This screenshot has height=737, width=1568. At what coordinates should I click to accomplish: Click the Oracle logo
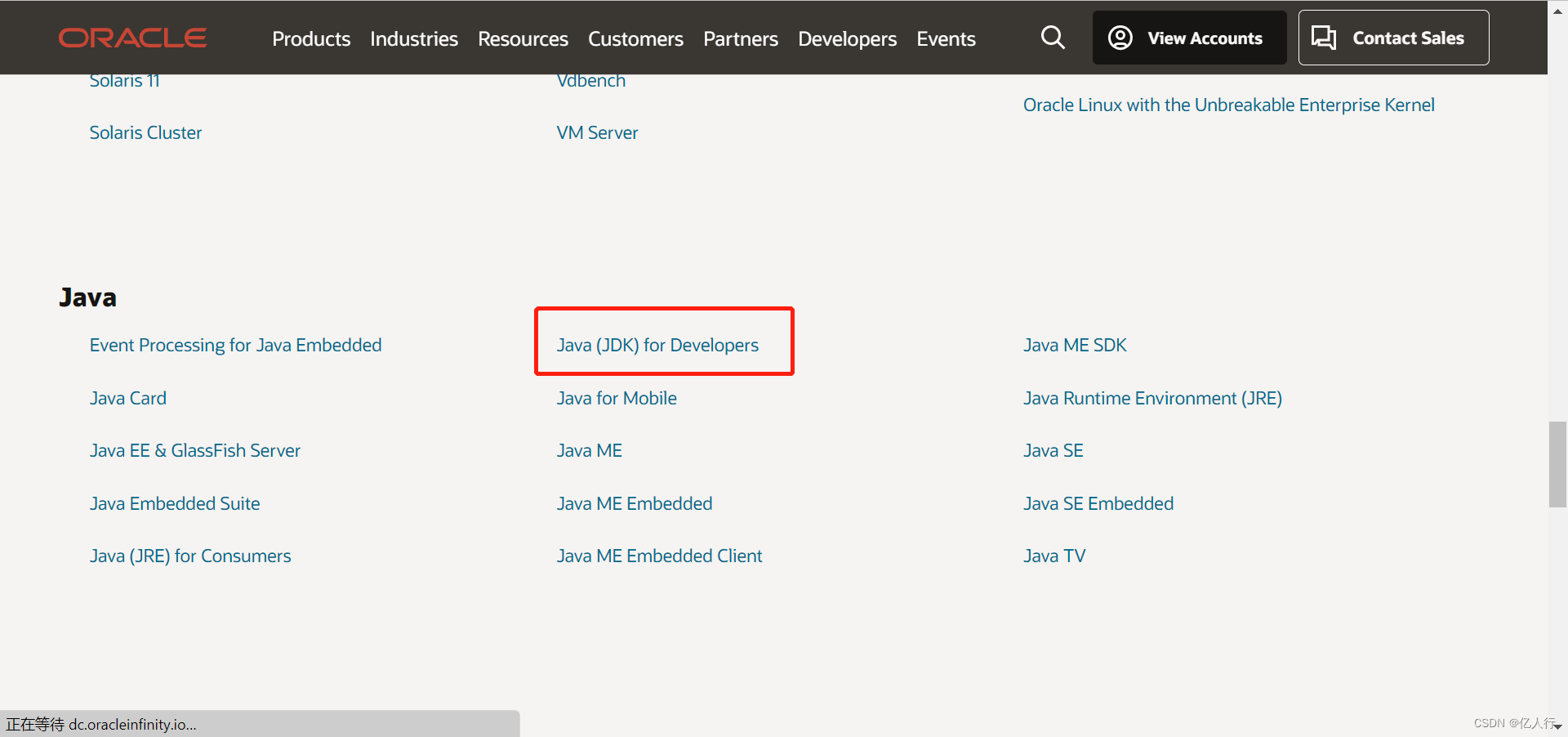click(132, 38)
